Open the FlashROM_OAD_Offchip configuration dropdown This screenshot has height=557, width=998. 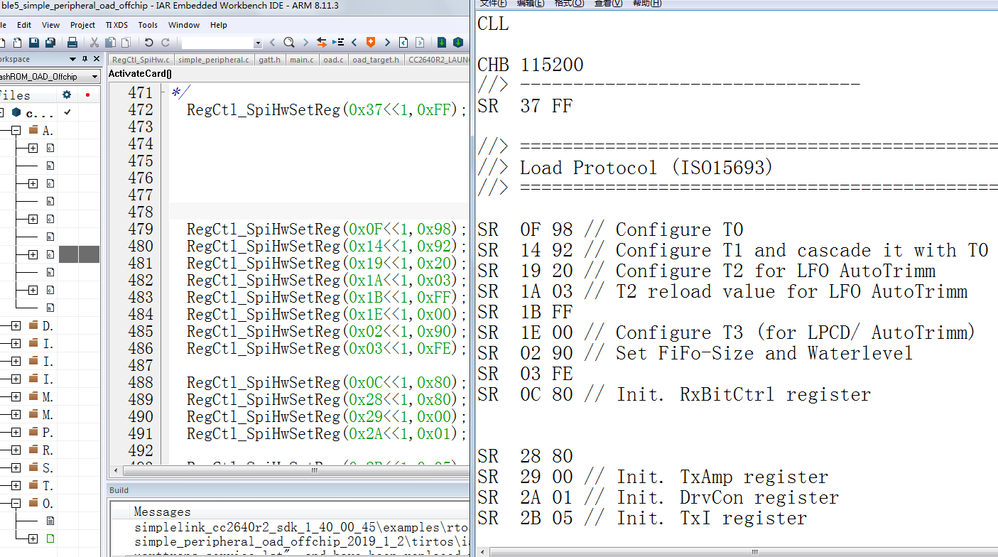[x=95, y=76]
